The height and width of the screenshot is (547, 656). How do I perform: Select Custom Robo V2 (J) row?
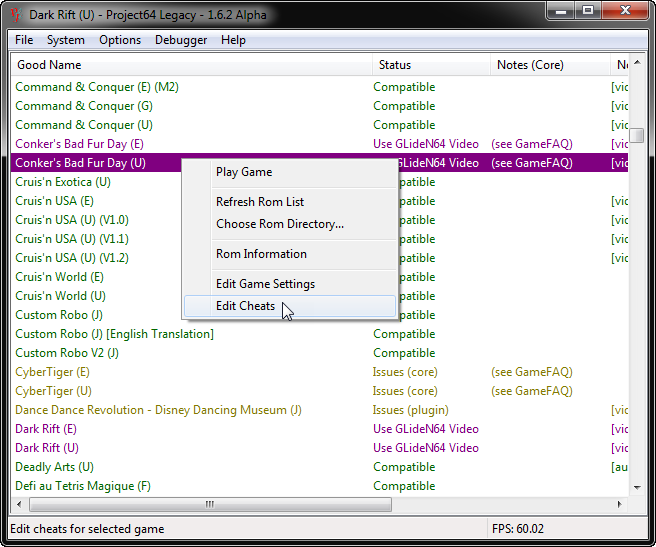320,353
